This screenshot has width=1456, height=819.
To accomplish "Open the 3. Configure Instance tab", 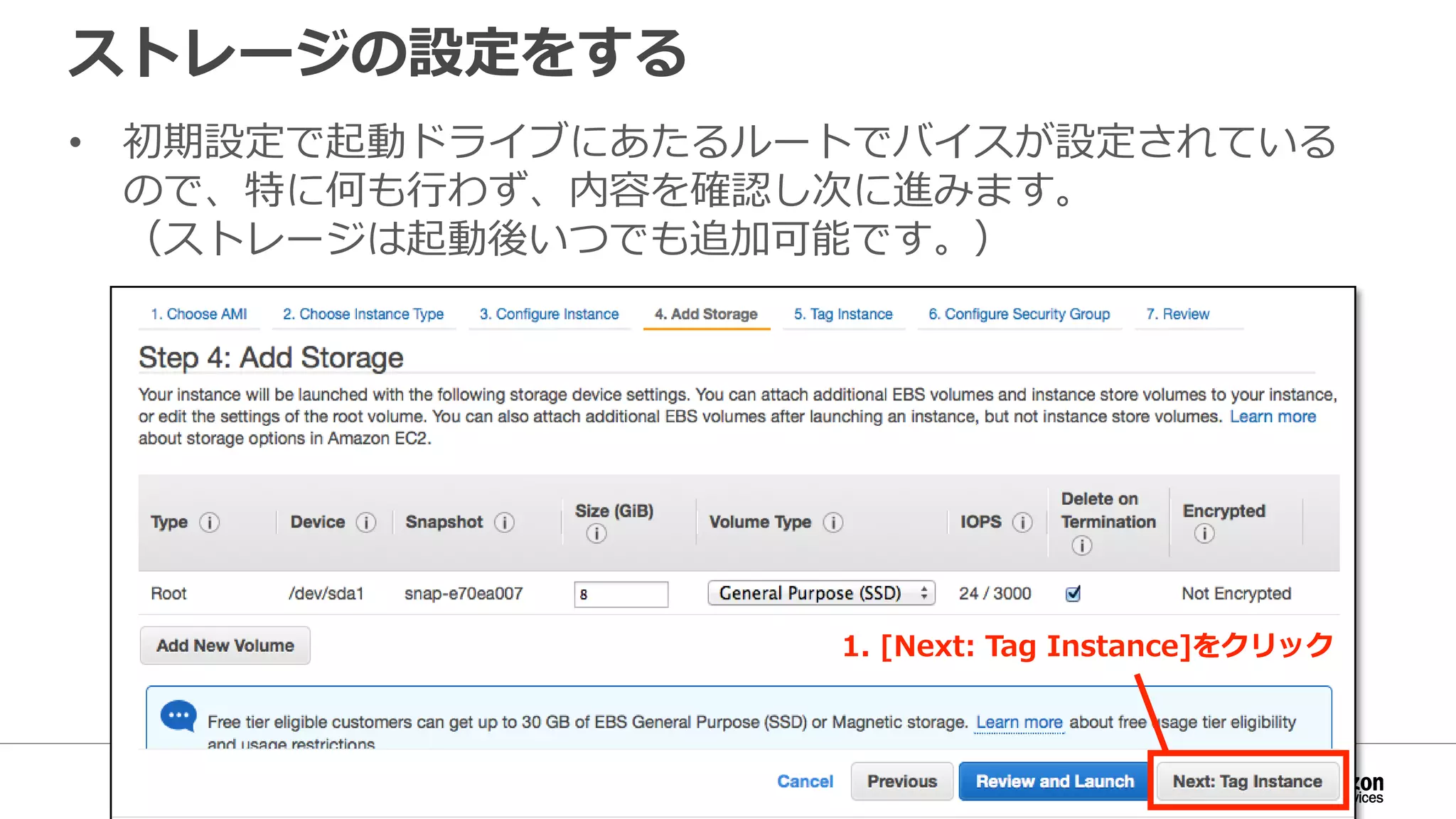I will point(549,314).
